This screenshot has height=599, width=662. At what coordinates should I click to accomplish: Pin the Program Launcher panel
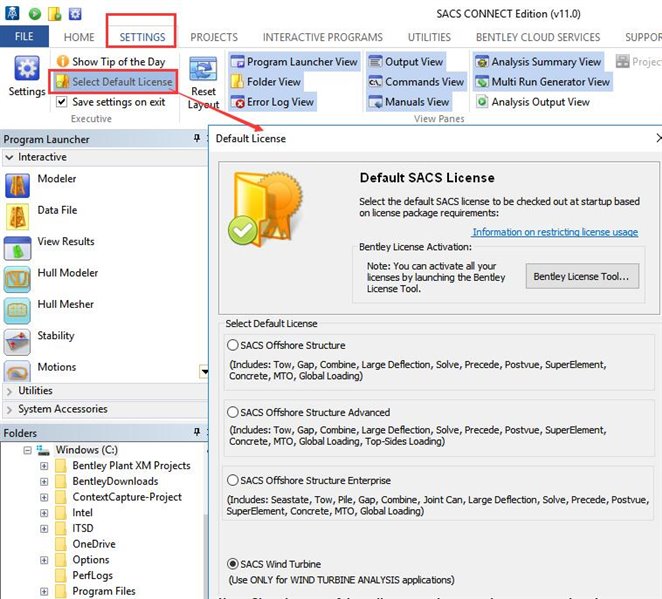tap(197, 138)
